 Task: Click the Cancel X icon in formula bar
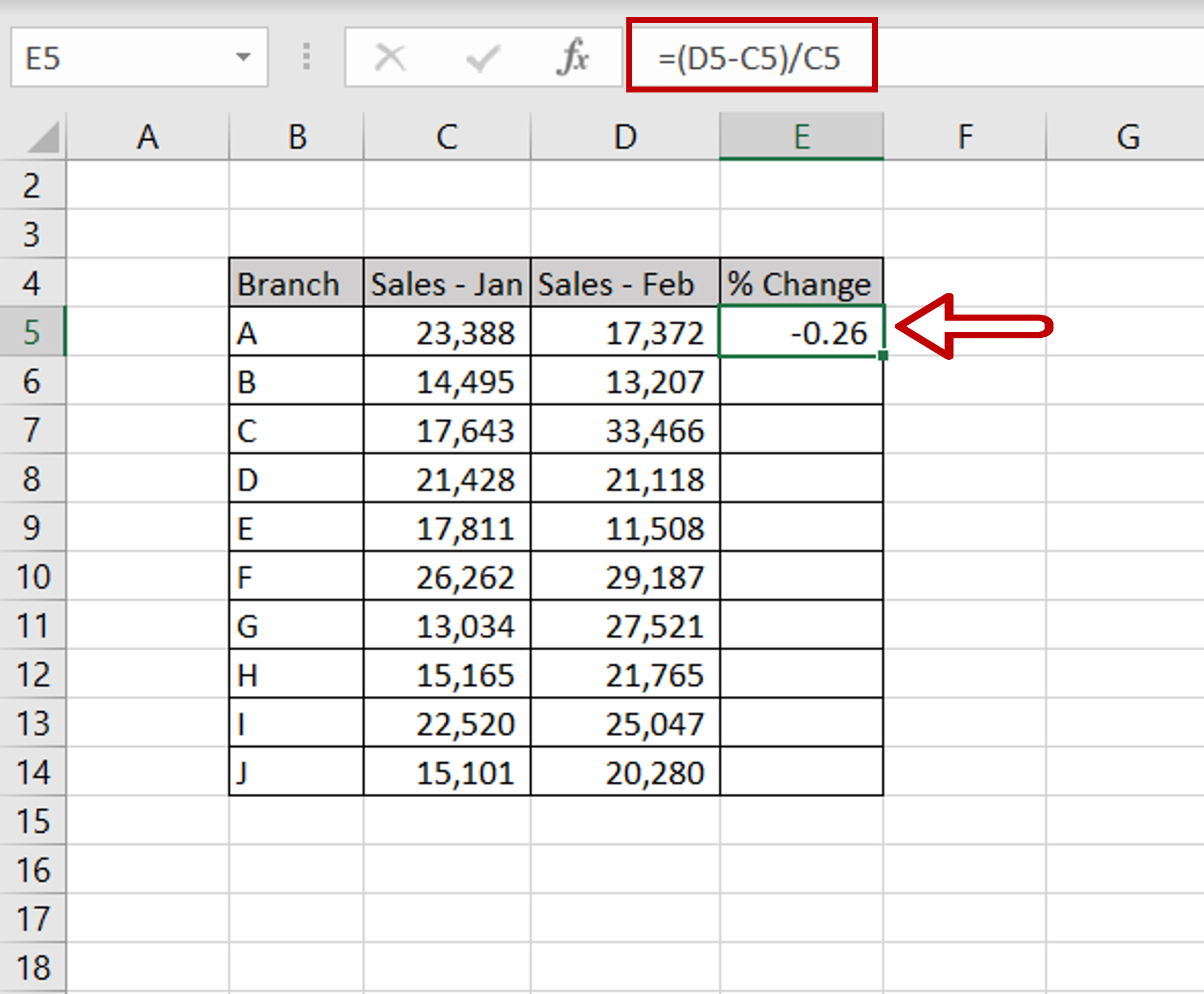(390, 58)
